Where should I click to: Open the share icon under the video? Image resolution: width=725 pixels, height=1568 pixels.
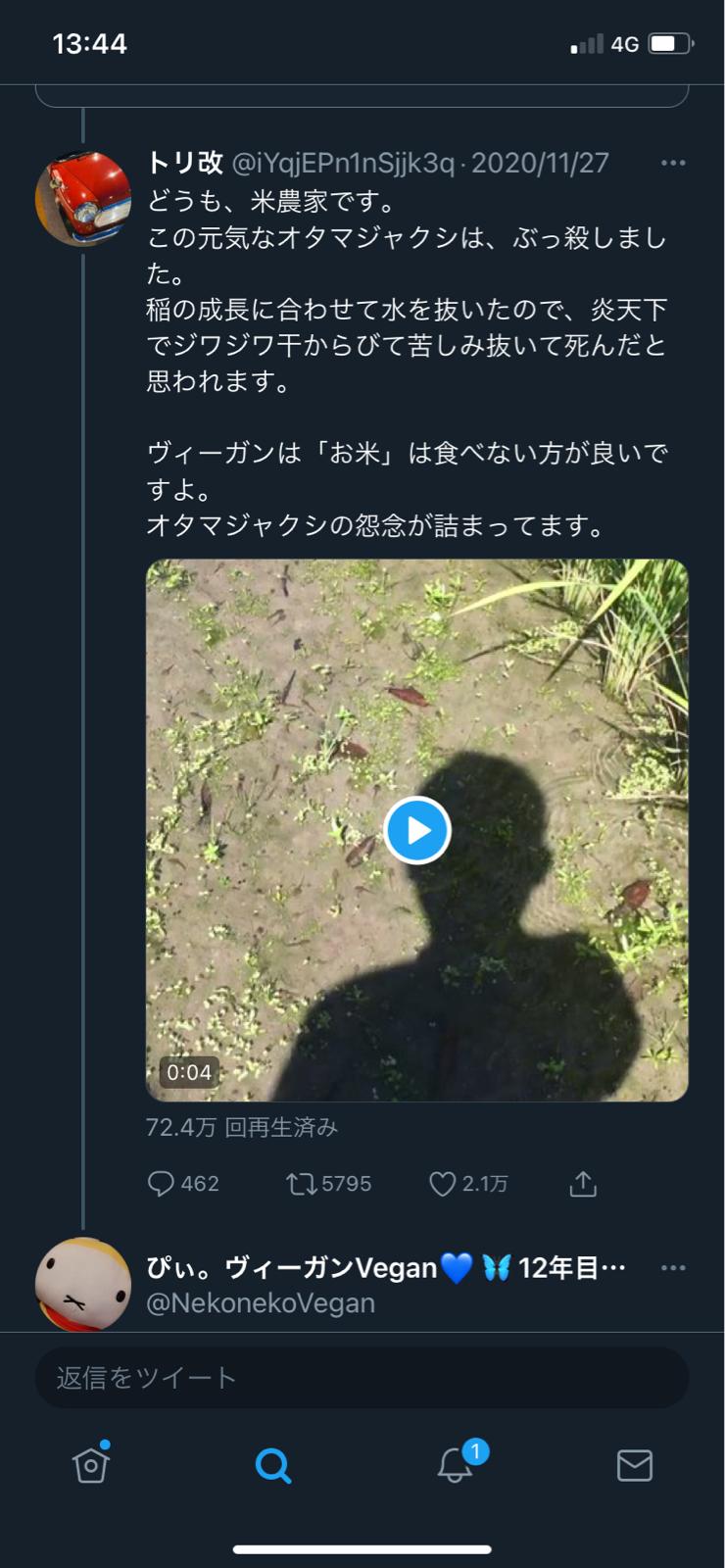583,1184
